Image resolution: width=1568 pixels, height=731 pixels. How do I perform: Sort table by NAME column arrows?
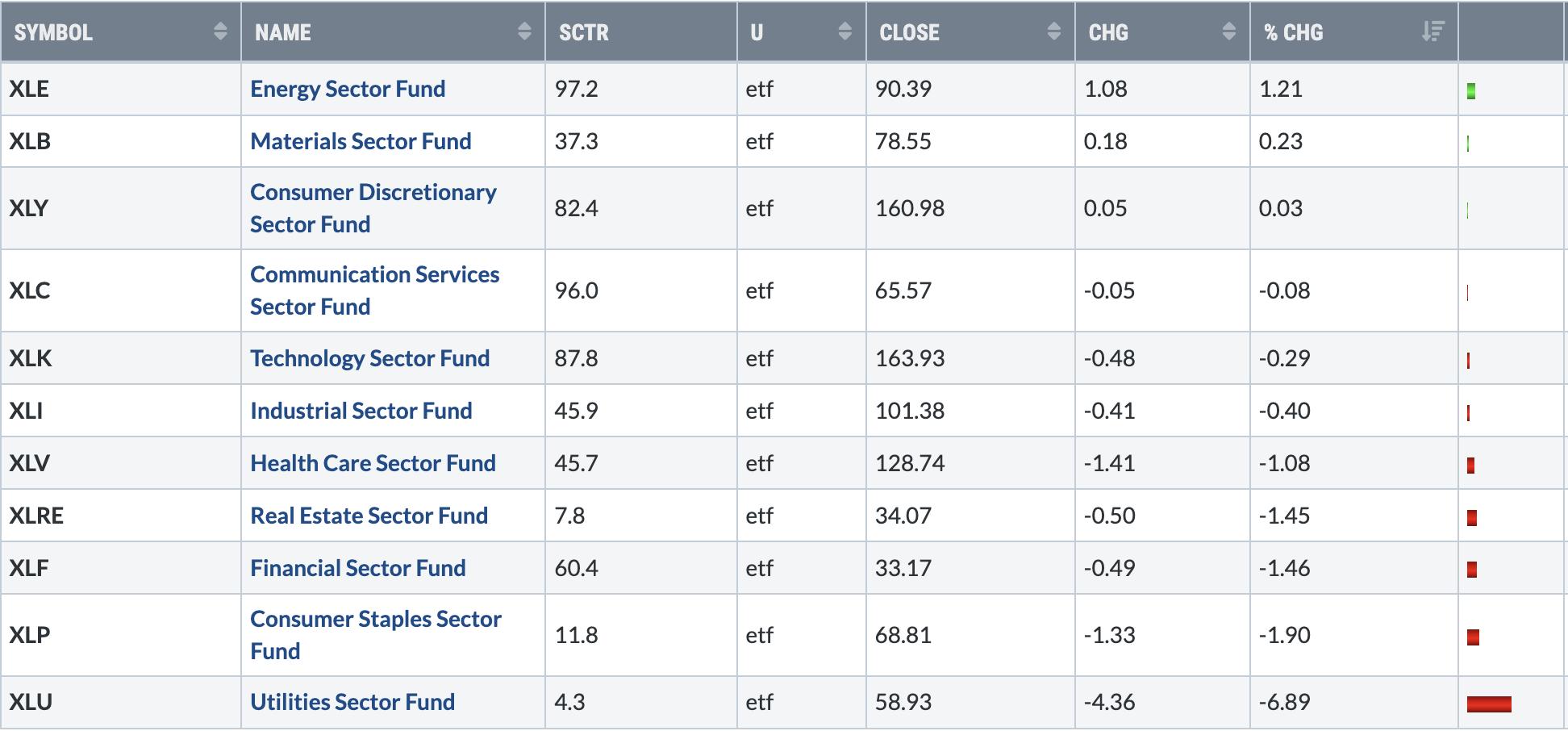click(x=524, y=32)
